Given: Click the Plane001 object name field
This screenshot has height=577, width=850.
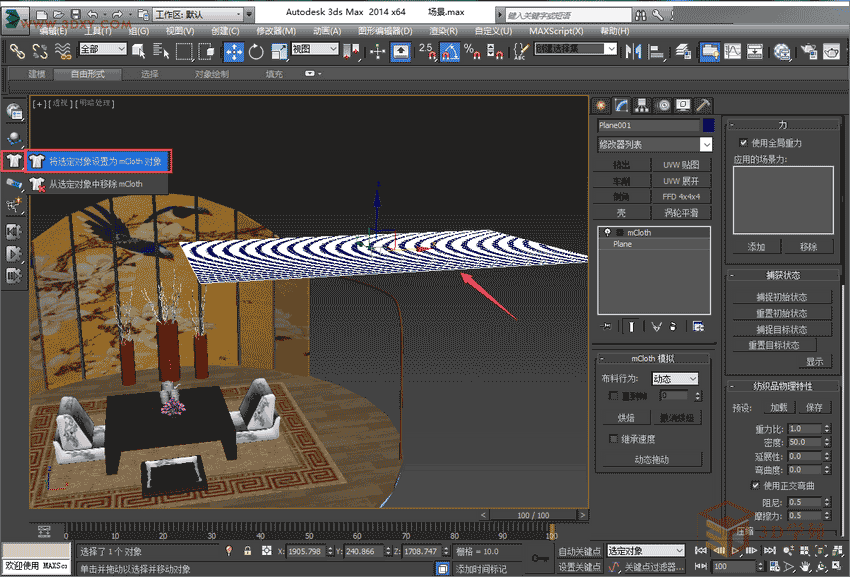Looking at the screenshot, I should pos(647,125).
